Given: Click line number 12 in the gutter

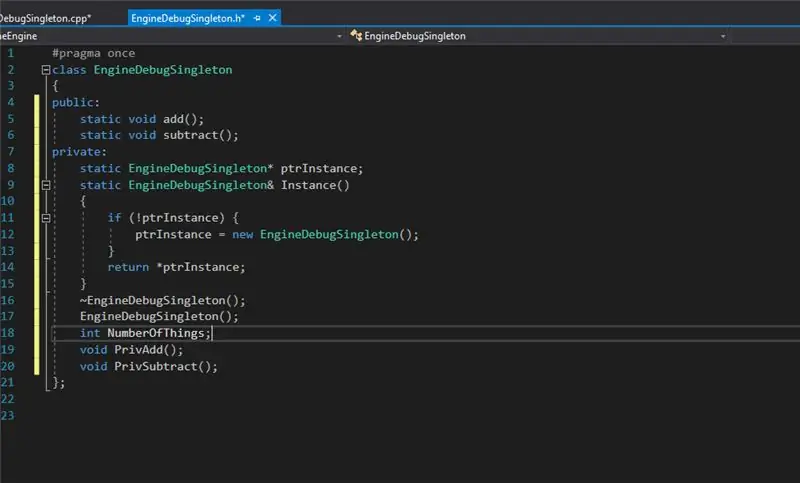Looking at the screenshot, I should 8,234.
